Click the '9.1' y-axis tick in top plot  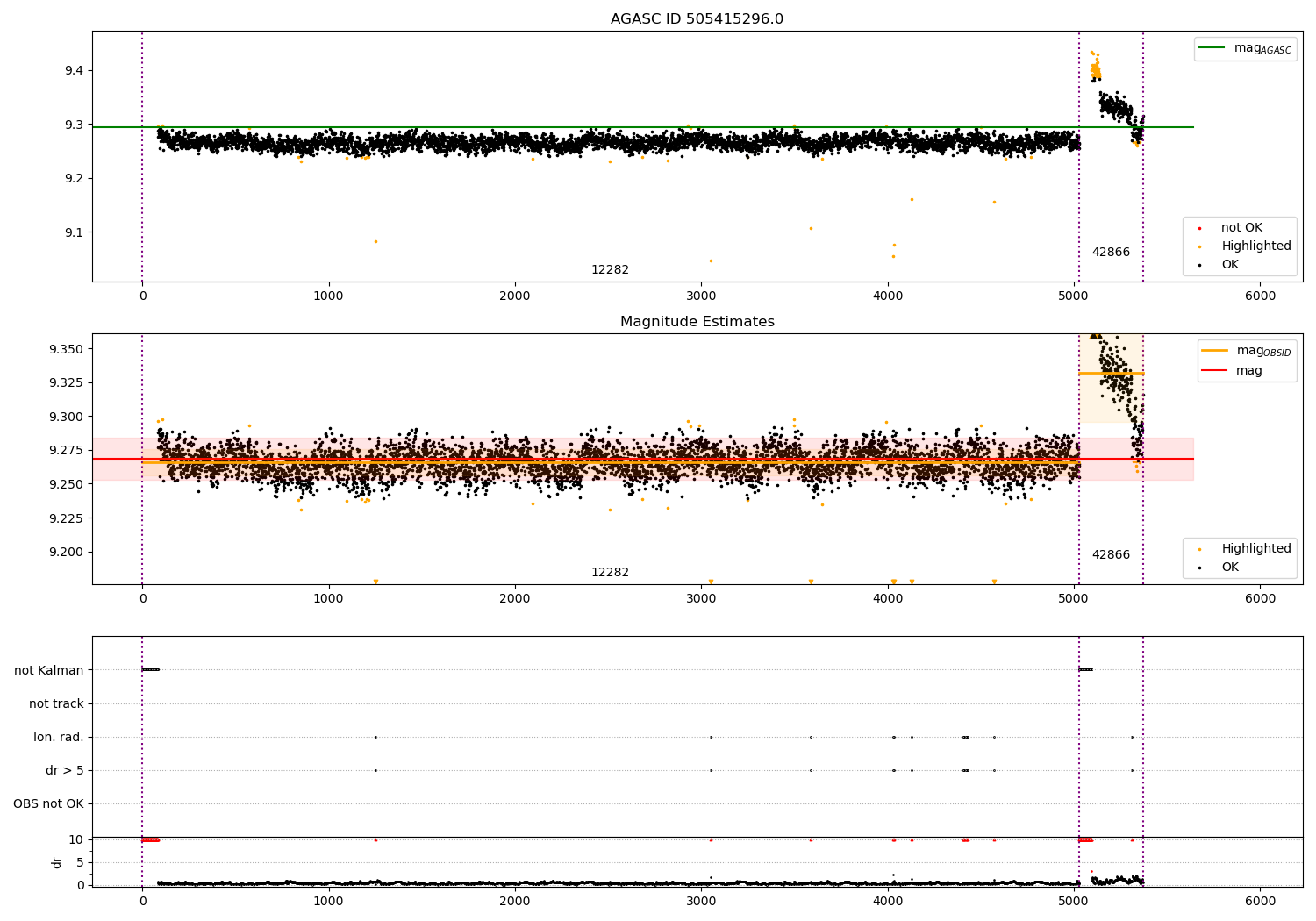[x=75, y=233]
